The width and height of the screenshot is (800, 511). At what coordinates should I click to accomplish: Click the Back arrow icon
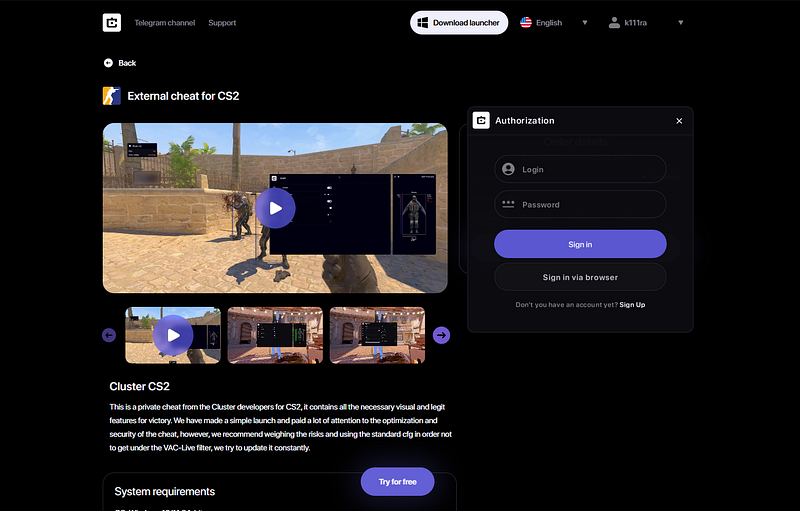coord(108,63)
